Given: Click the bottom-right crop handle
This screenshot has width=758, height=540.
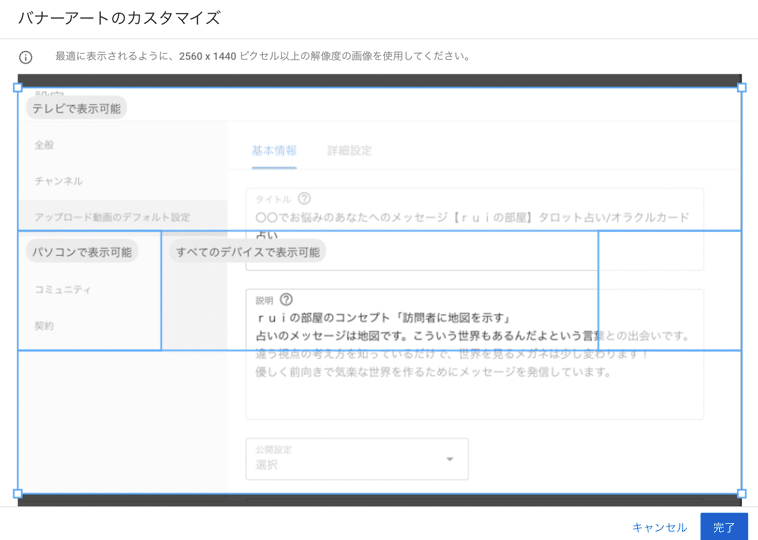Looking at the screenshot, I should coord(742,494).
